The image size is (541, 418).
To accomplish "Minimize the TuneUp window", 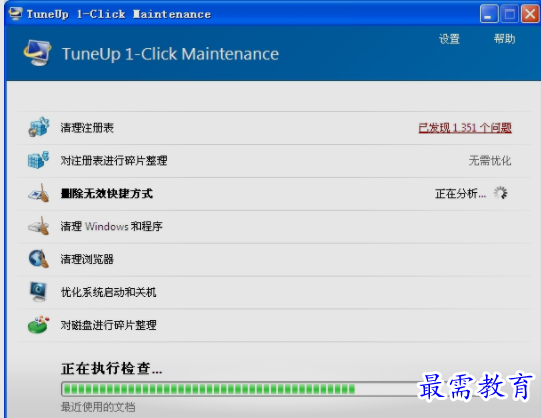I will 489,14.
